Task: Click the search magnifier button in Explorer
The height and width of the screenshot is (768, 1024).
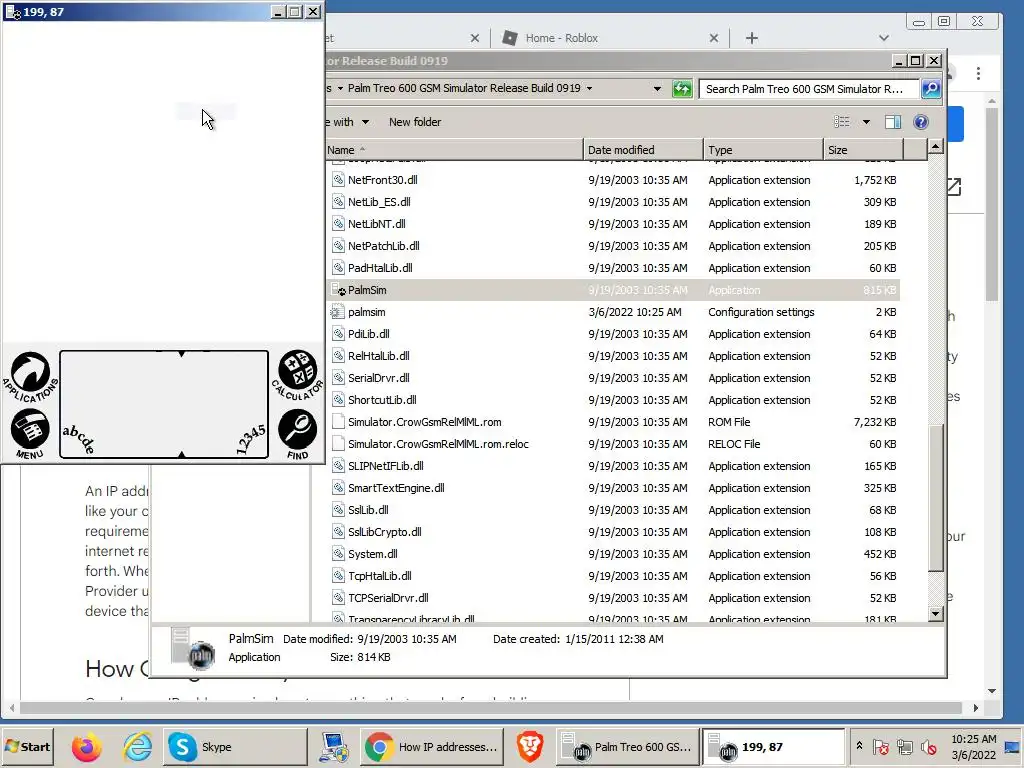Action: [x=931, y=89]
